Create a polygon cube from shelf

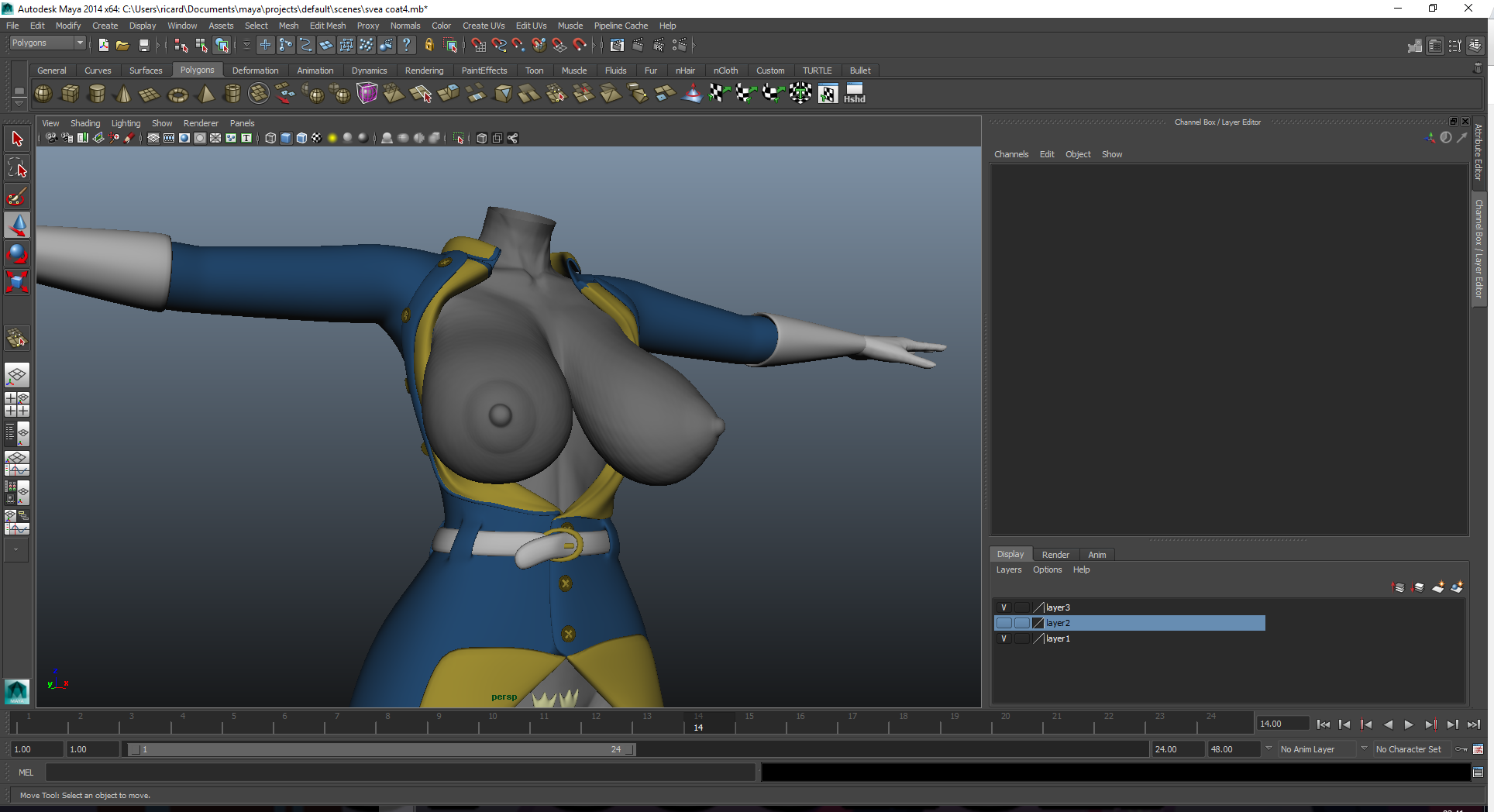[x=70, y=94]
